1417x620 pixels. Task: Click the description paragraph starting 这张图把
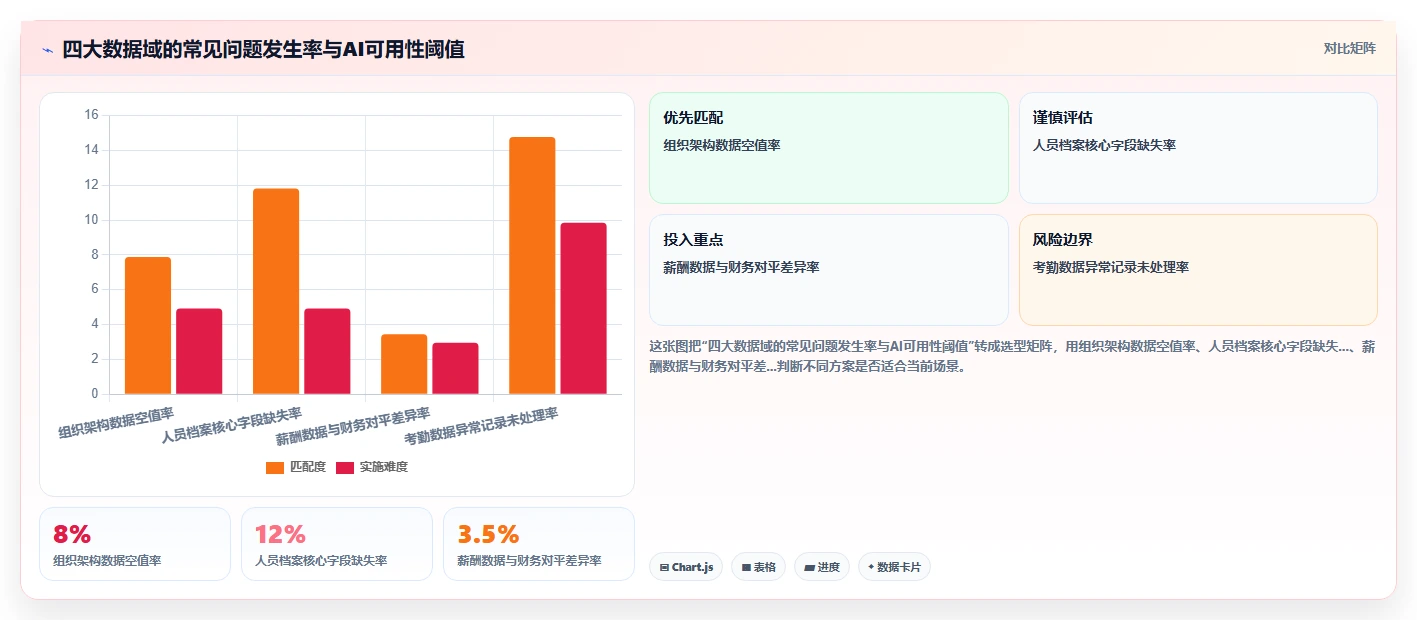click(1013, 356)
